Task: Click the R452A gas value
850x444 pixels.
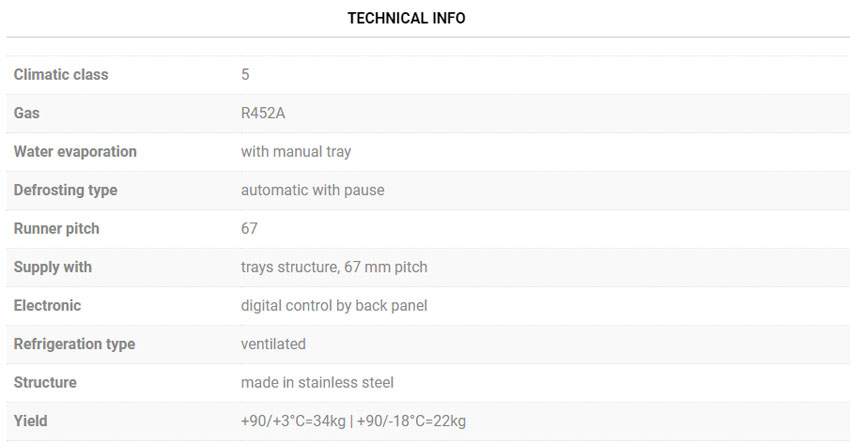Action: pyautogui.click(x=263, y=113)
